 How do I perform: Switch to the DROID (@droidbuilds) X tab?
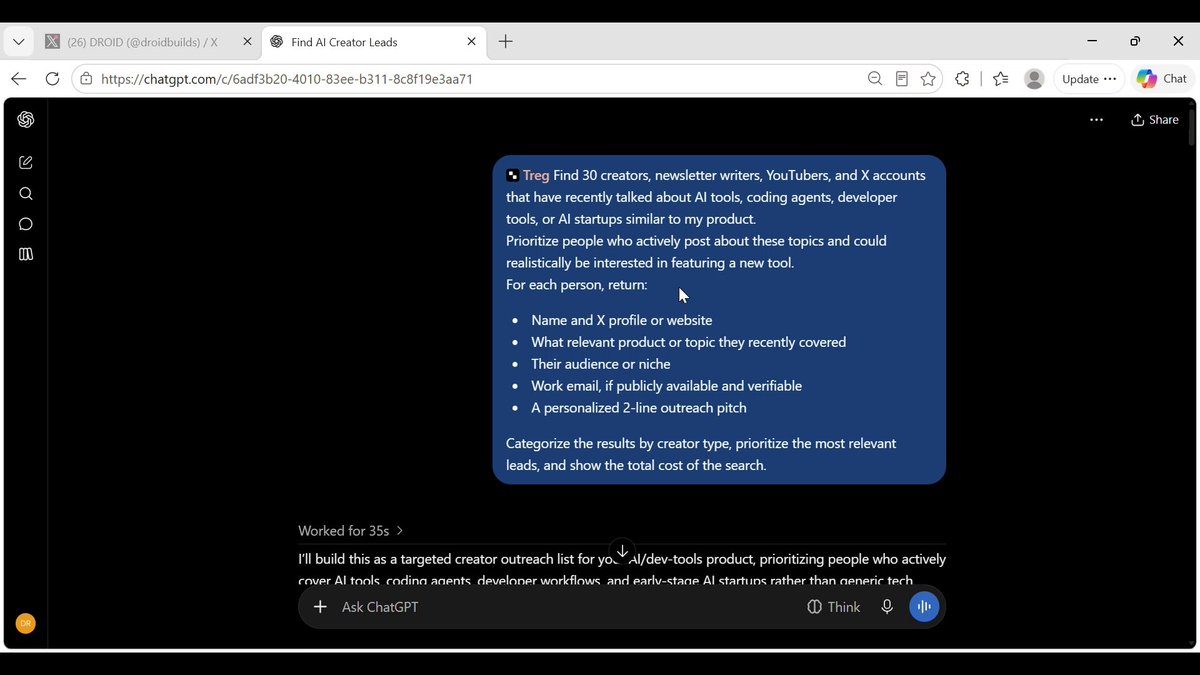click(x=149, y=42)
